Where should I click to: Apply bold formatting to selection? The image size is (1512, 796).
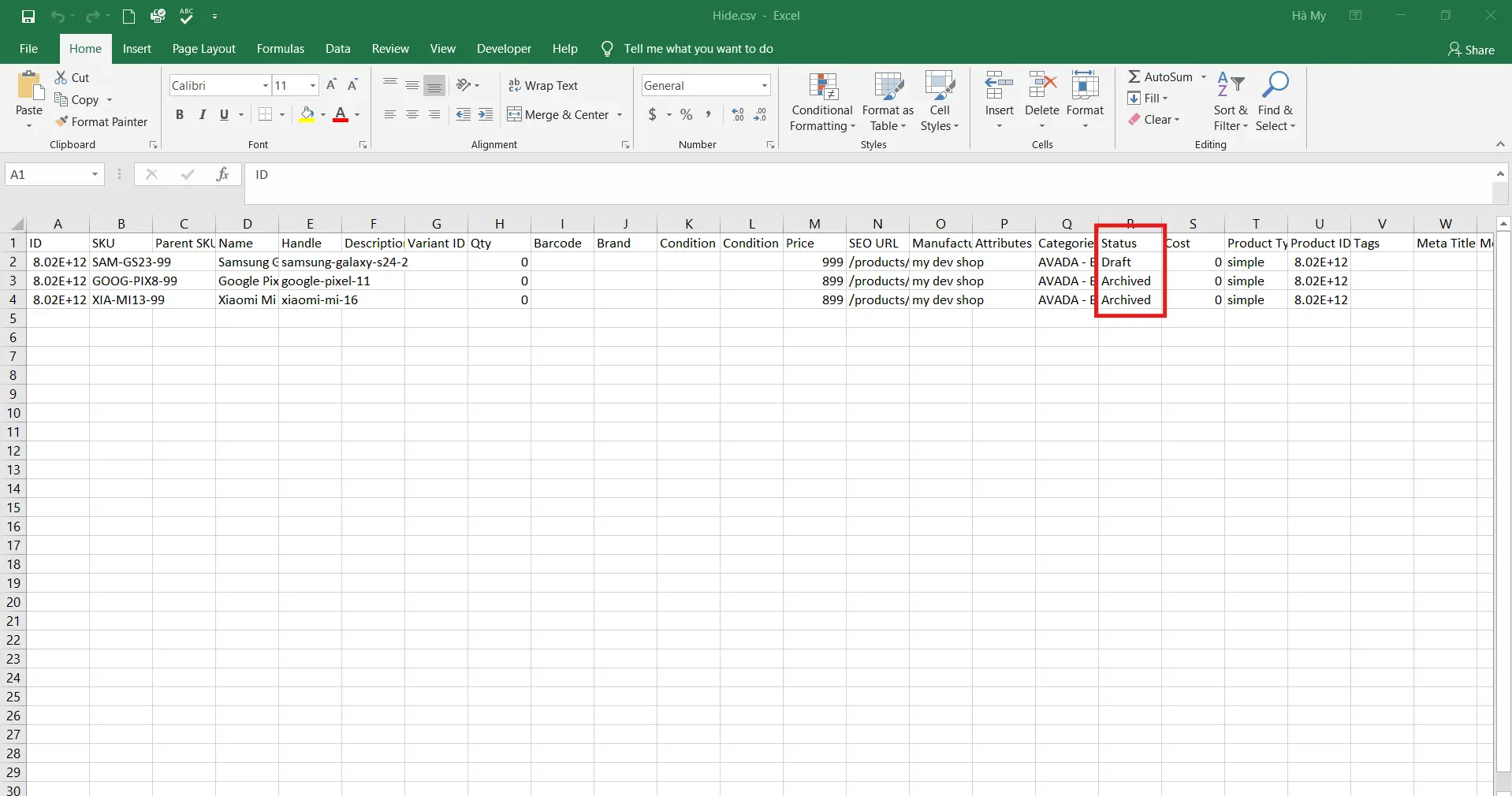tap(179, 114)
